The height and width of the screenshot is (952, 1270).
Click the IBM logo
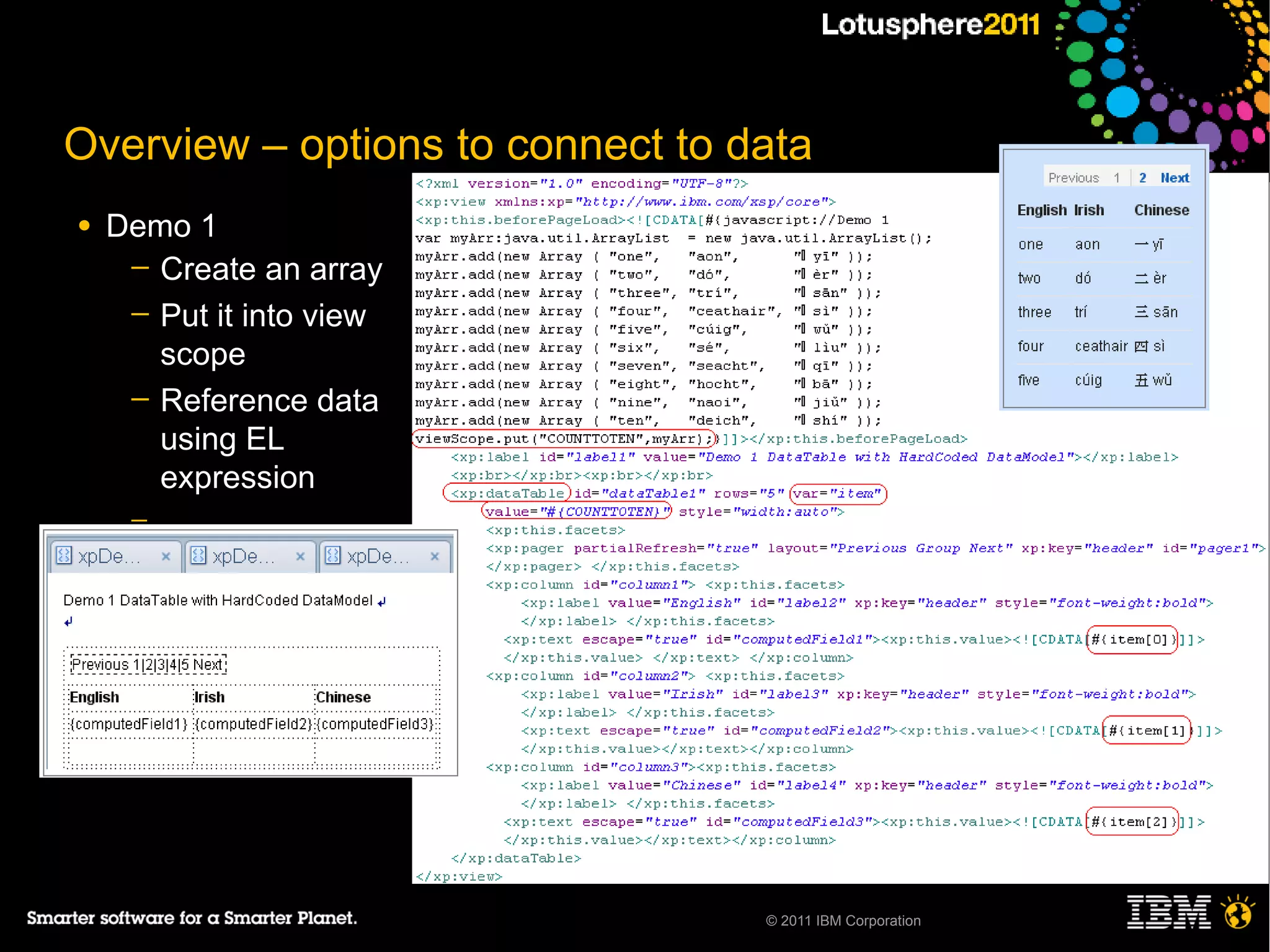(x=1169, y=912)
